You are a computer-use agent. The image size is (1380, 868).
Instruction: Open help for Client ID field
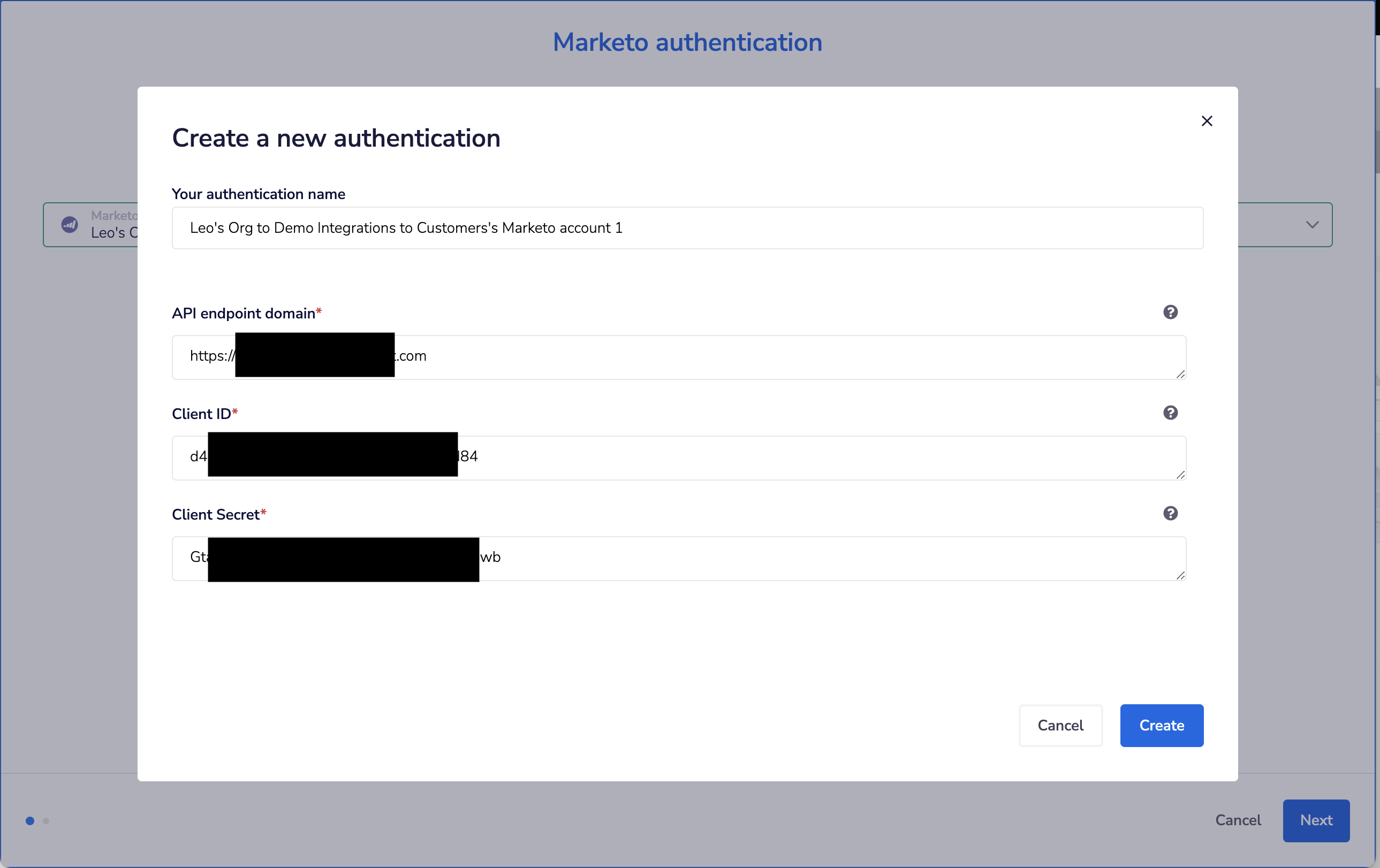1170,413
